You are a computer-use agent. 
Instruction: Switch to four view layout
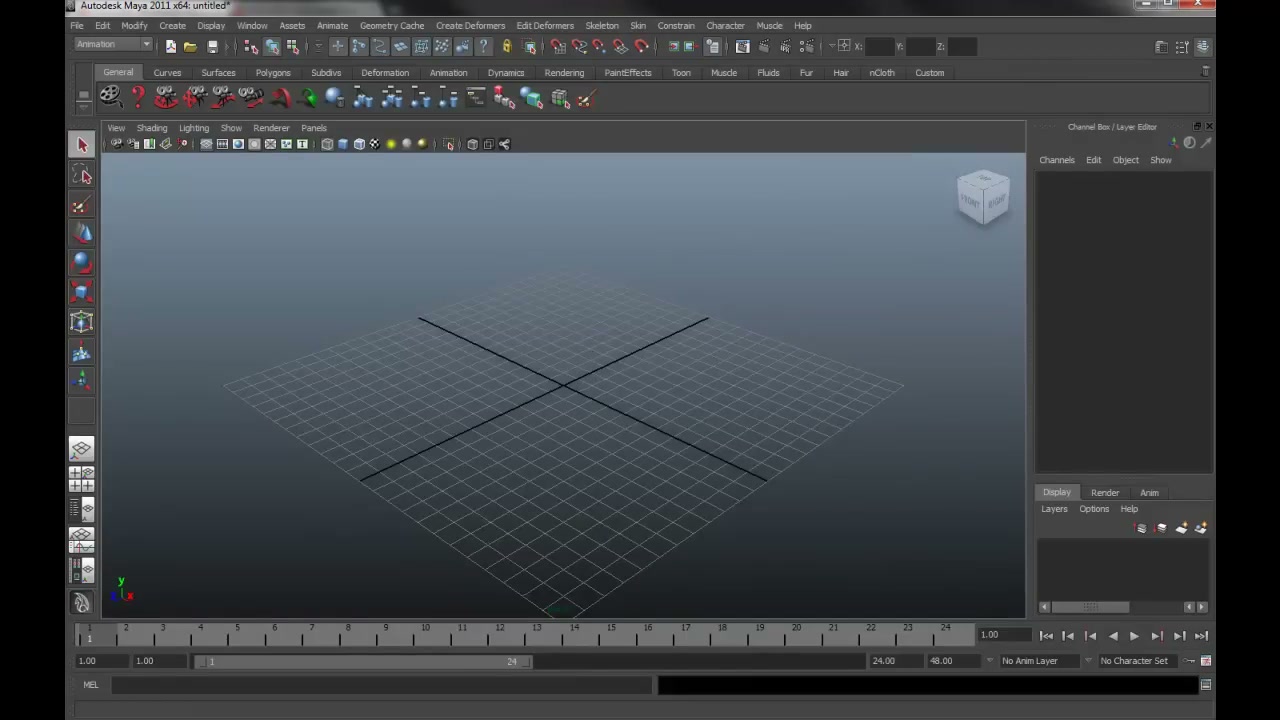pyautogui.click(x=82, y=479)
